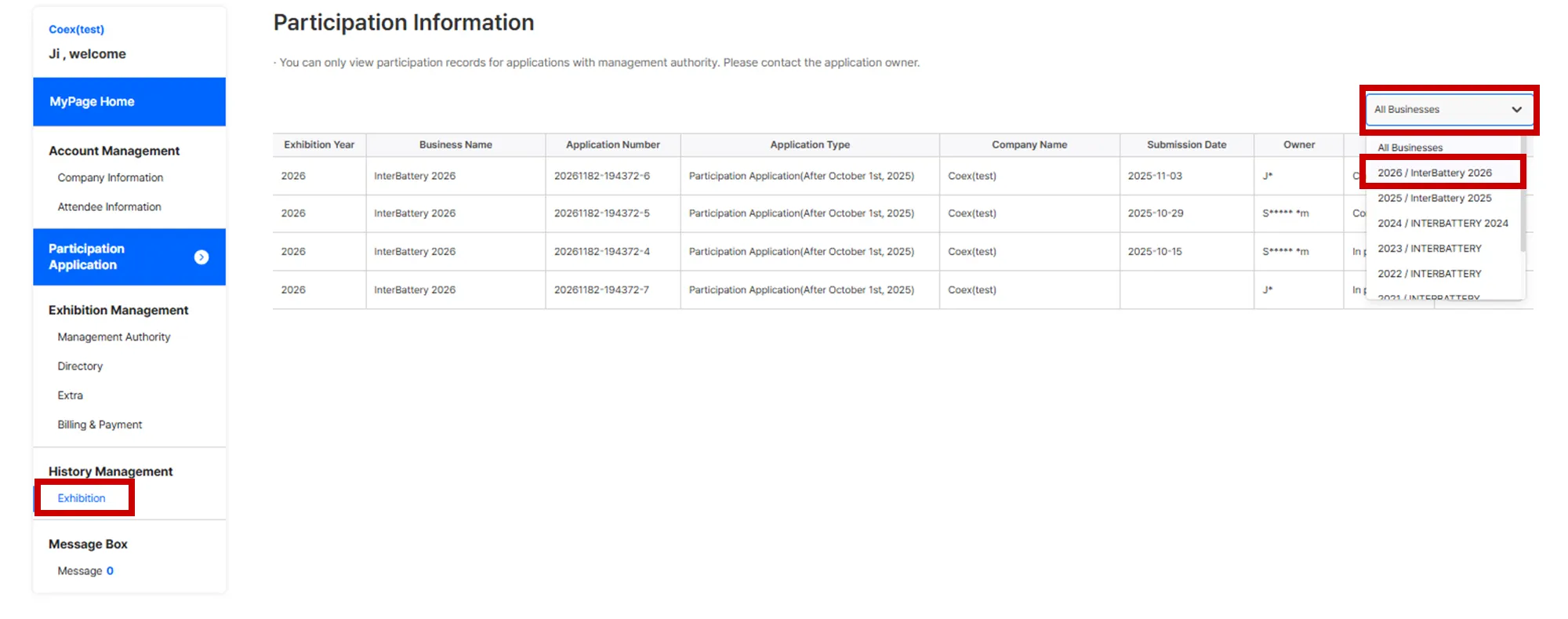Open the Extra page

(70, 395)
